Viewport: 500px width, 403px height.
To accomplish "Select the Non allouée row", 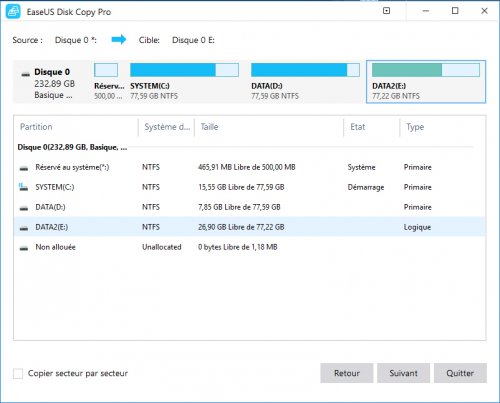I will 249,247.
